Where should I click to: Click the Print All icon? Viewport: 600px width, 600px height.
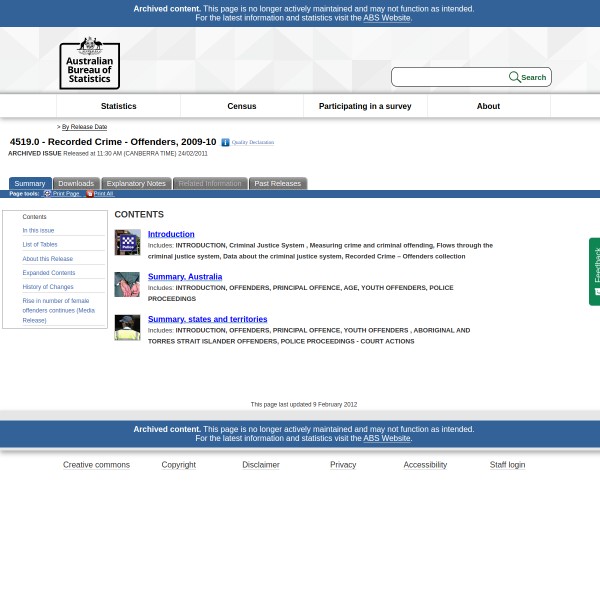[89, 193]
